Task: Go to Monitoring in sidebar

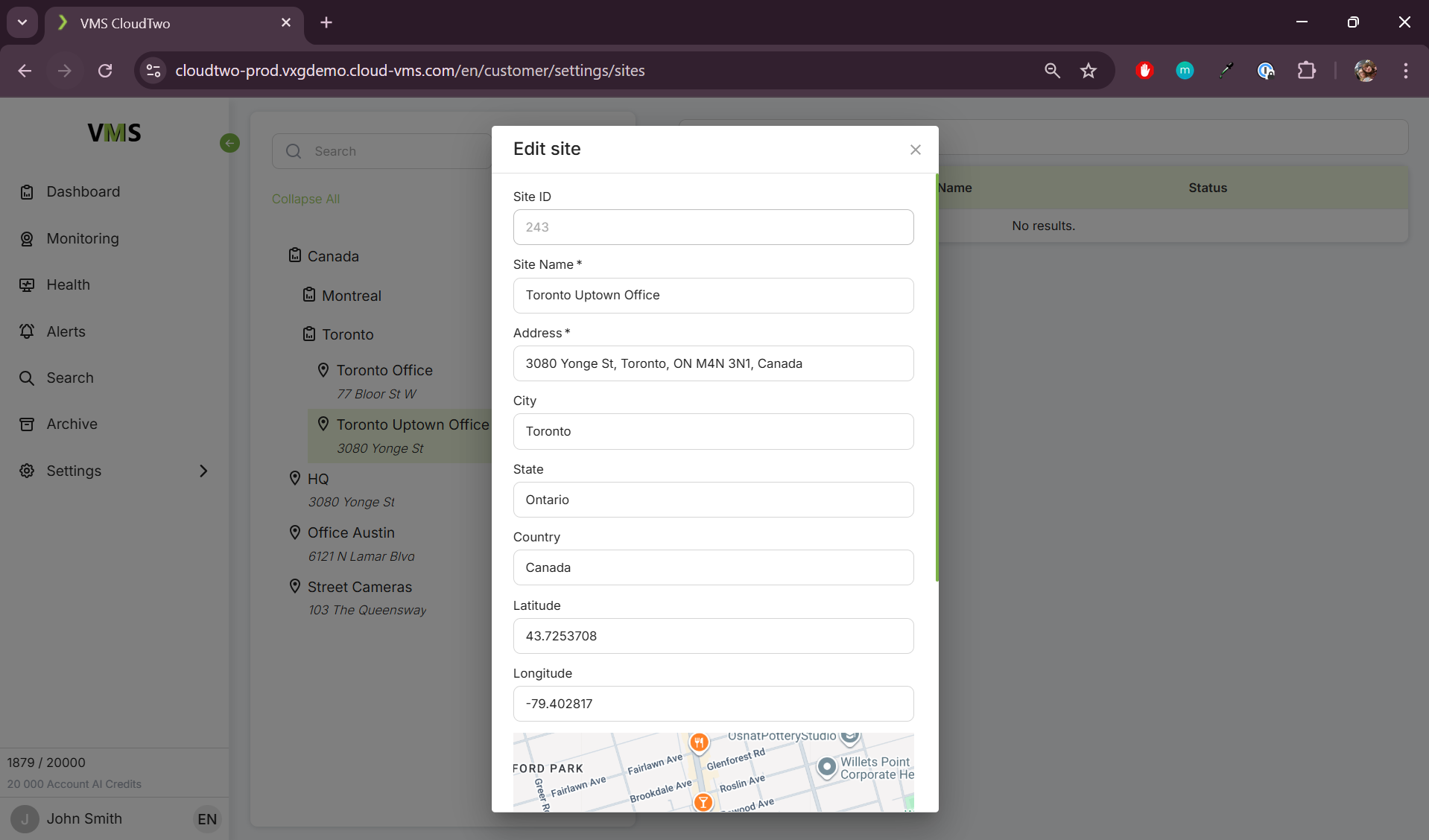Action: tap(82, 238)
